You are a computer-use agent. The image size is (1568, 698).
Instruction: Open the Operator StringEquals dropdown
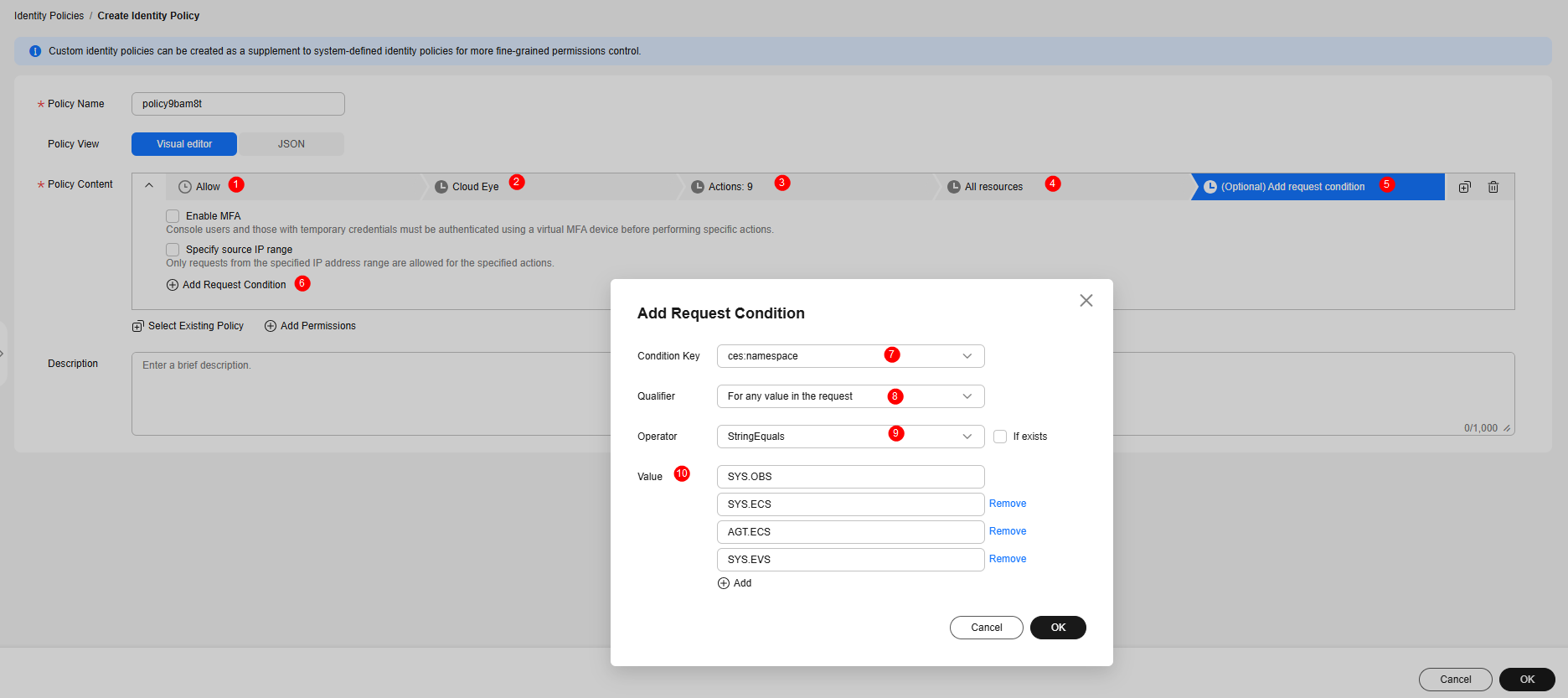click(849, 437)
